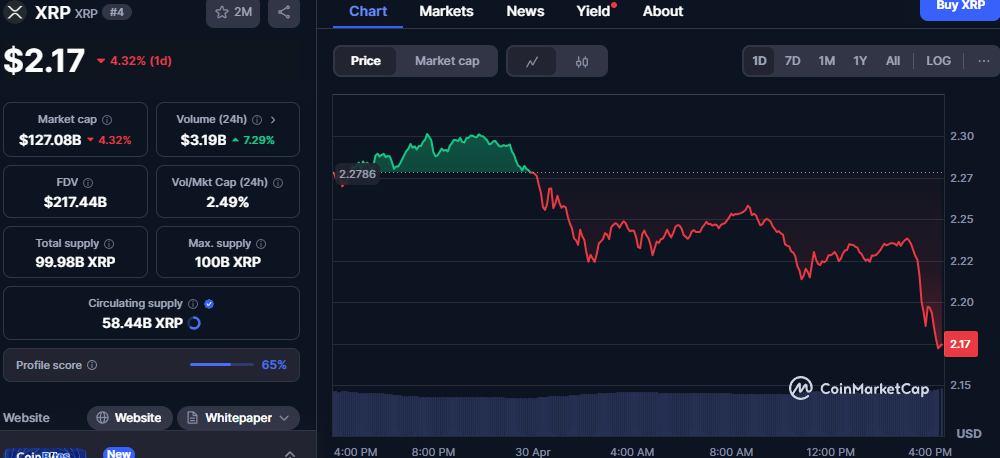Open the Yield tab
The width and height of the screenshot is (1000, 458).
click(594, 11)
